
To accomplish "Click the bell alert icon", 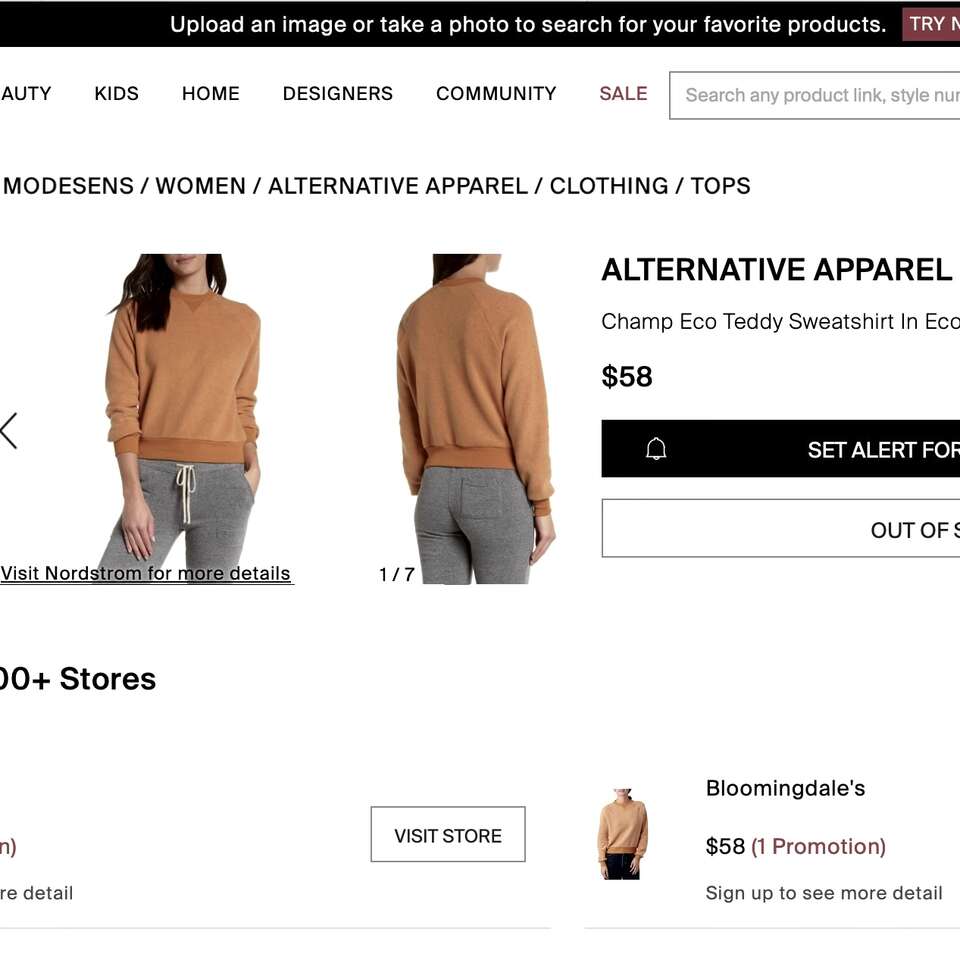I will point(656,449).
